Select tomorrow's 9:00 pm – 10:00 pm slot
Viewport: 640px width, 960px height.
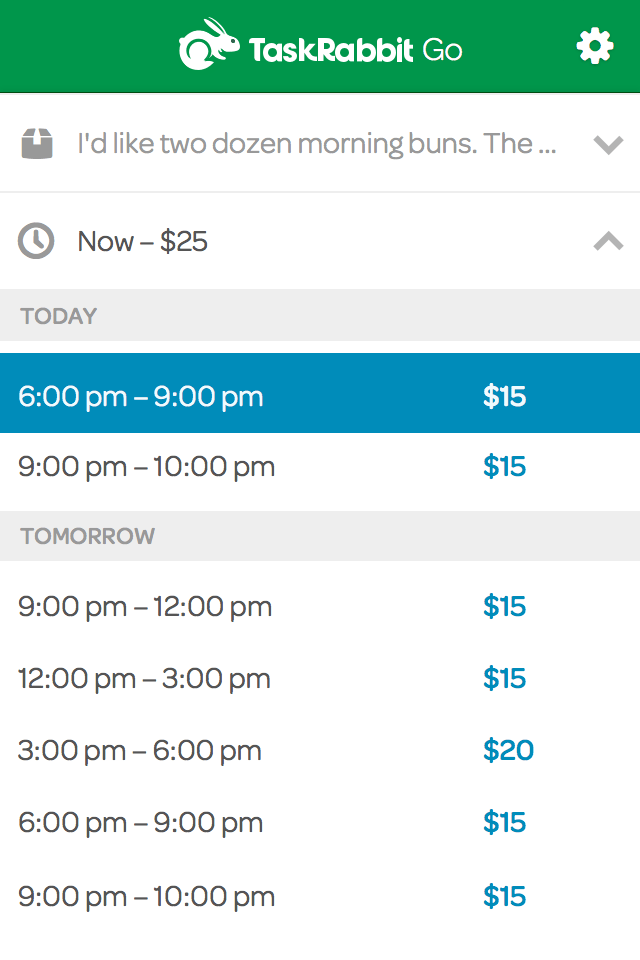[146, 897]
